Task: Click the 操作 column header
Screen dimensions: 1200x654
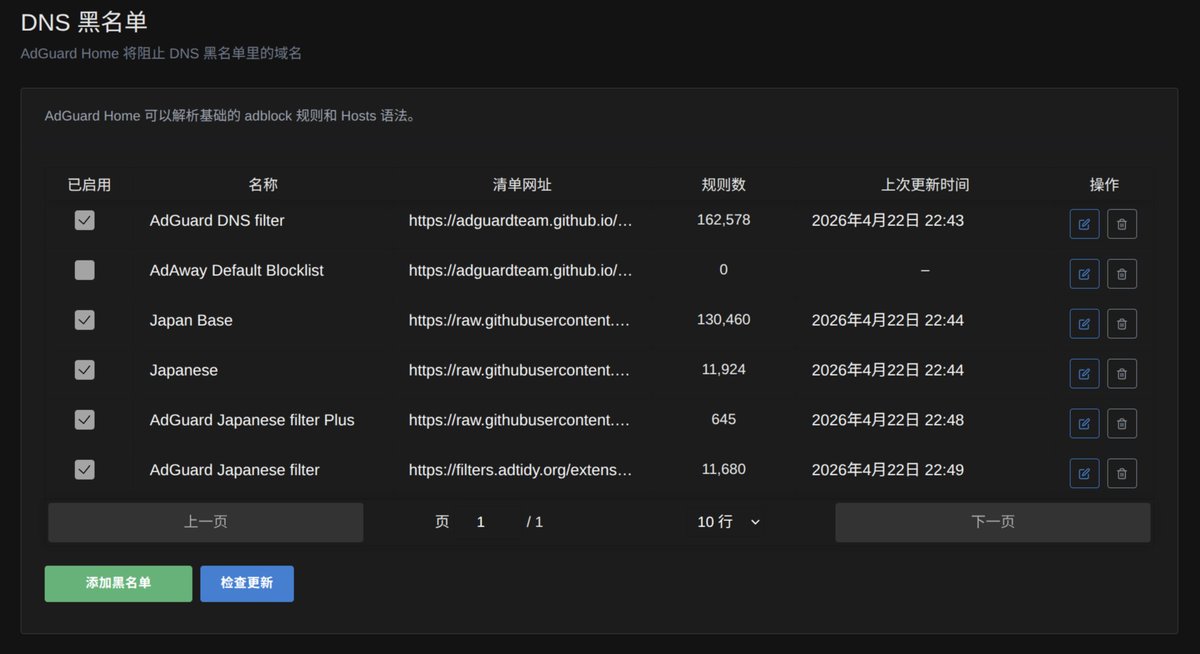Action: tap(1104, 185)
